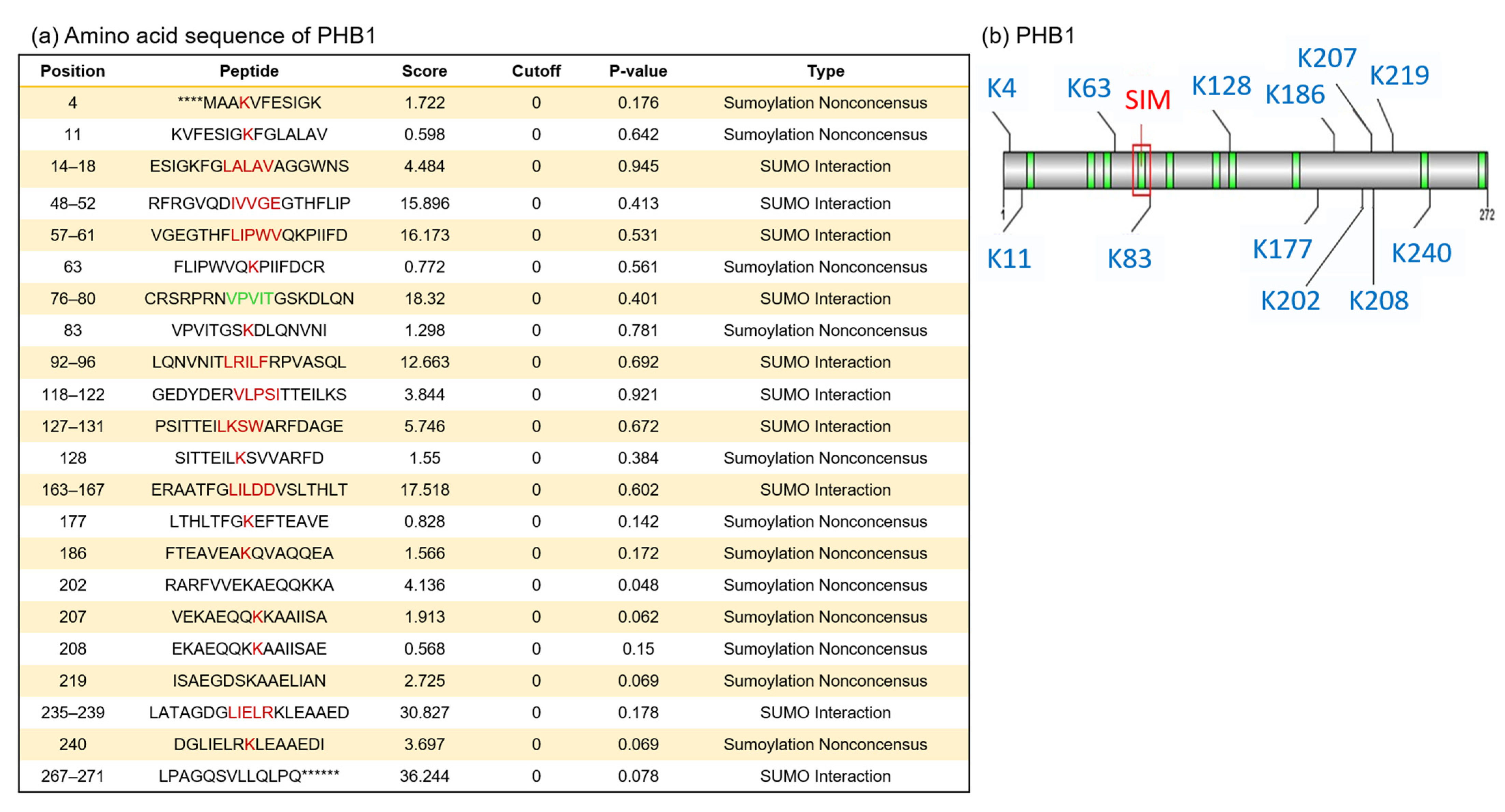Select peptide KVFESIGKFGLALAV

249,134
